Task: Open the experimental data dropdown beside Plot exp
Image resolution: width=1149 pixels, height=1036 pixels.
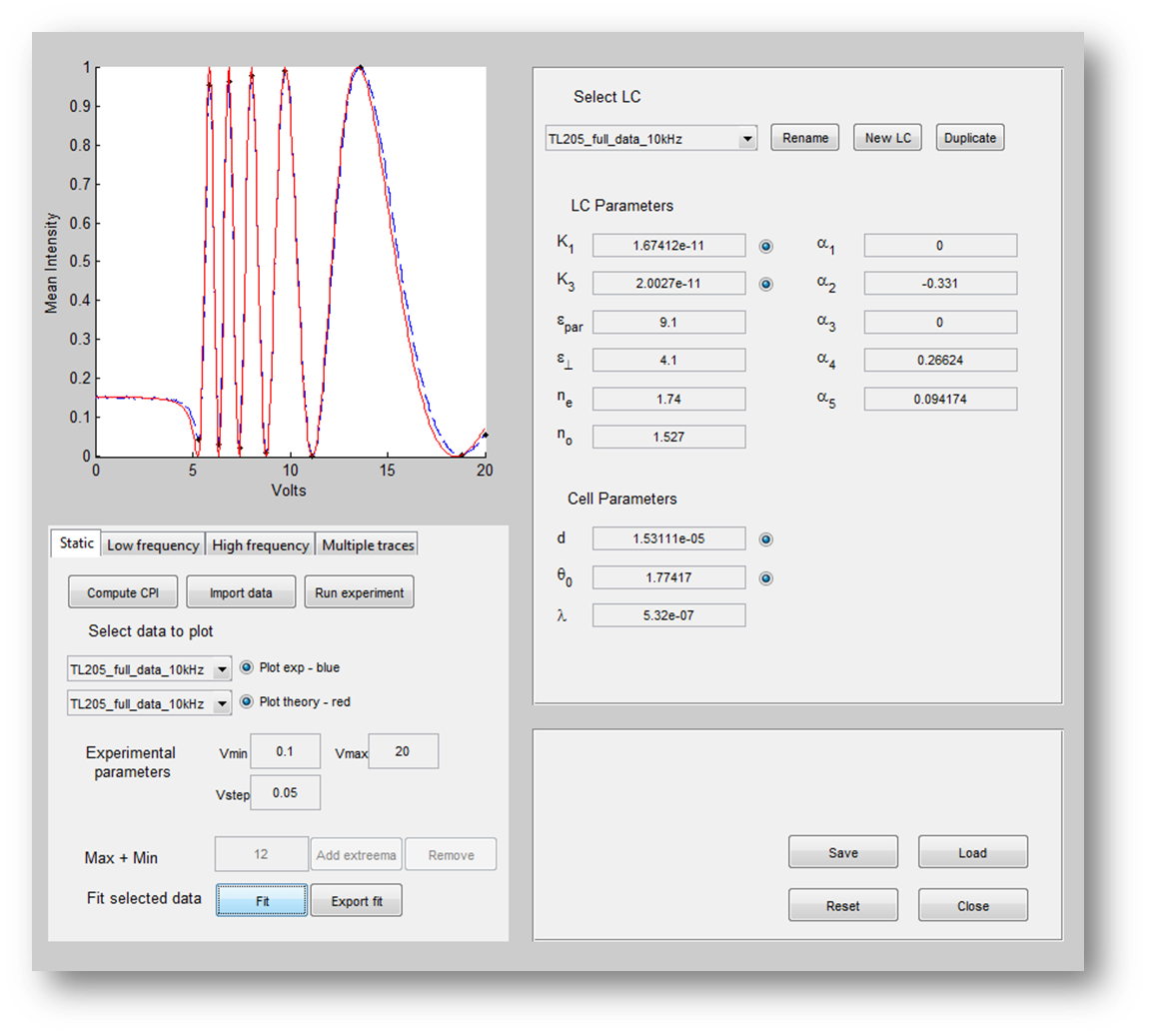Action: [150, 669]
